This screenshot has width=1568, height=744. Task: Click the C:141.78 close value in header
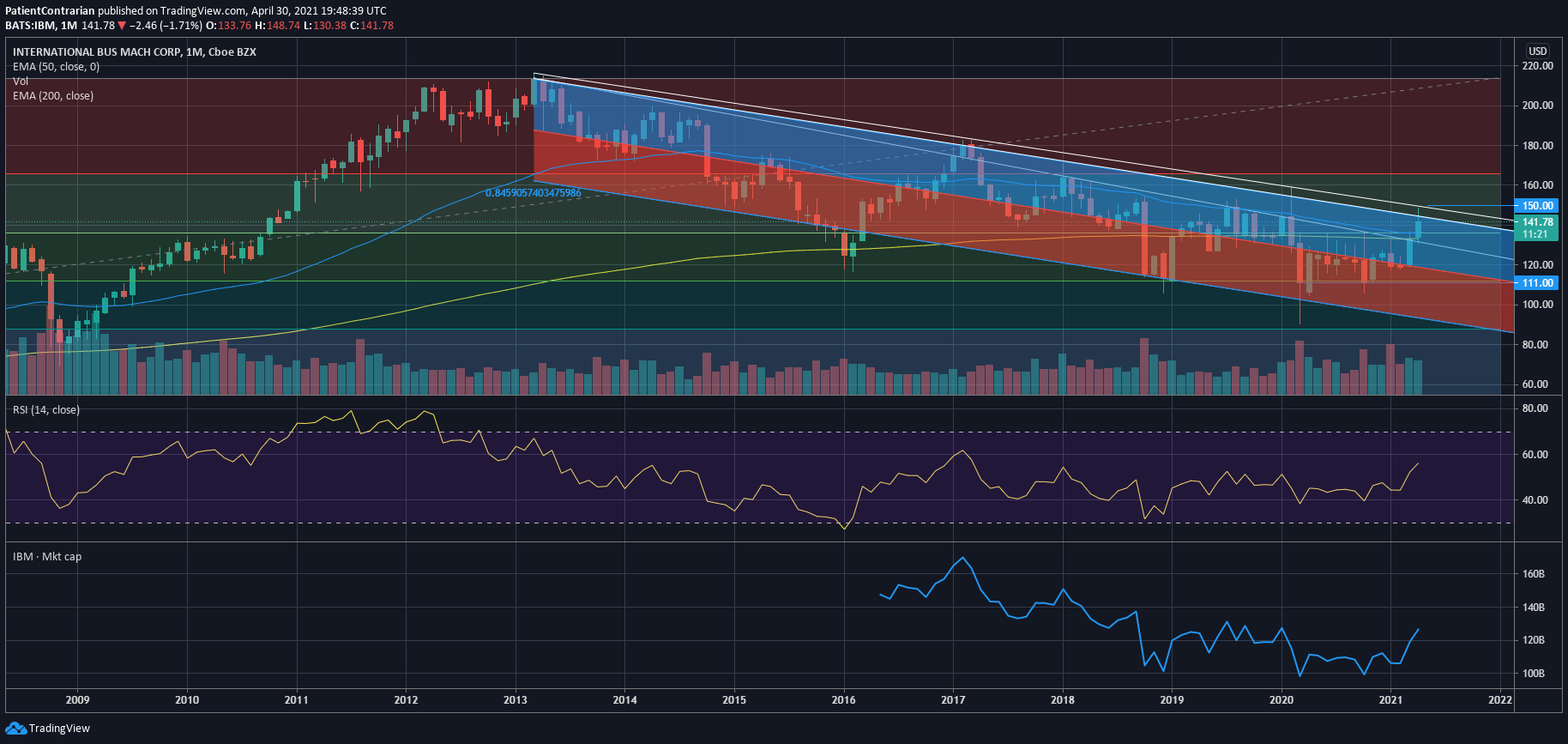click(x=372, y=26)
